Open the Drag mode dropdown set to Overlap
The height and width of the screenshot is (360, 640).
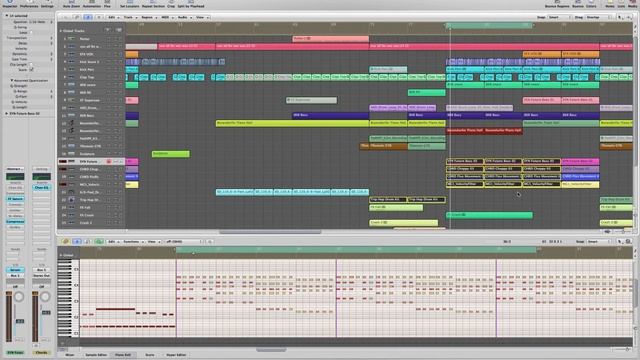coord(597,17)
